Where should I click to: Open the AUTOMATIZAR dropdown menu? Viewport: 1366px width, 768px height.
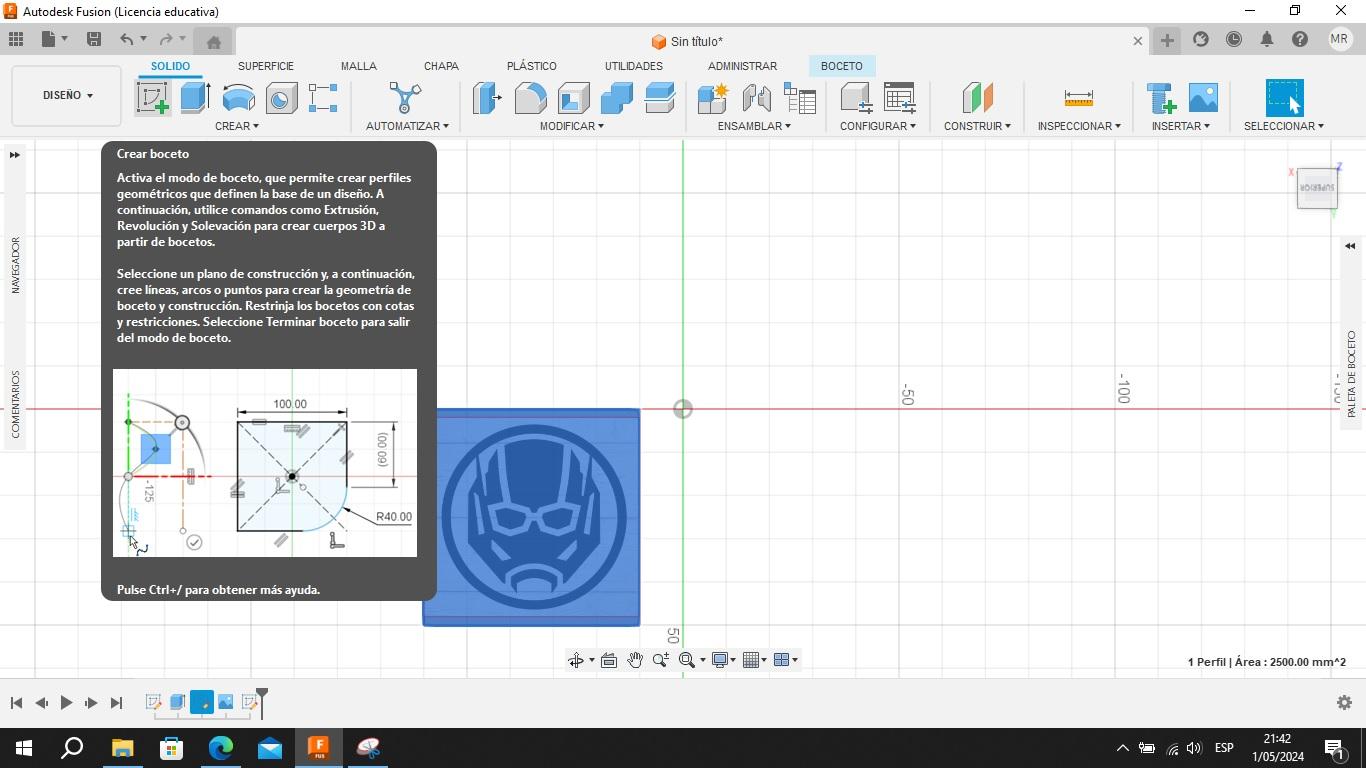(407, 126)
